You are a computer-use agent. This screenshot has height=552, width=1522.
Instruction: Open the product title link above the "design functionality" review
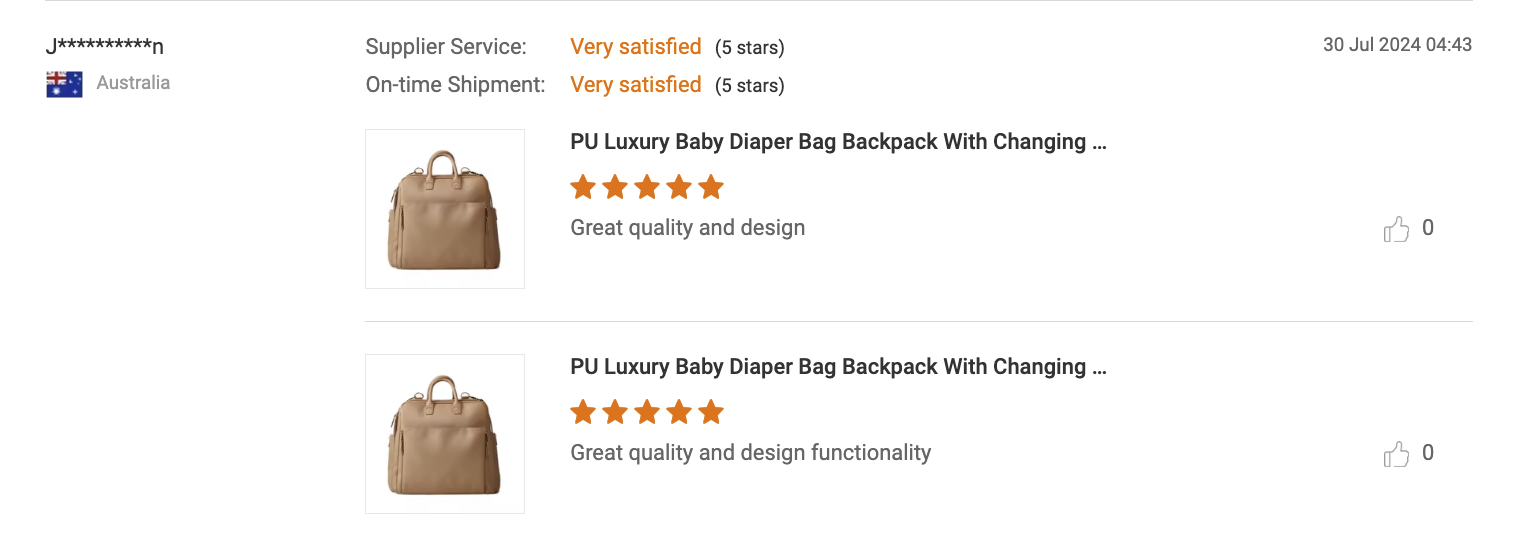(x=838, y=367)
